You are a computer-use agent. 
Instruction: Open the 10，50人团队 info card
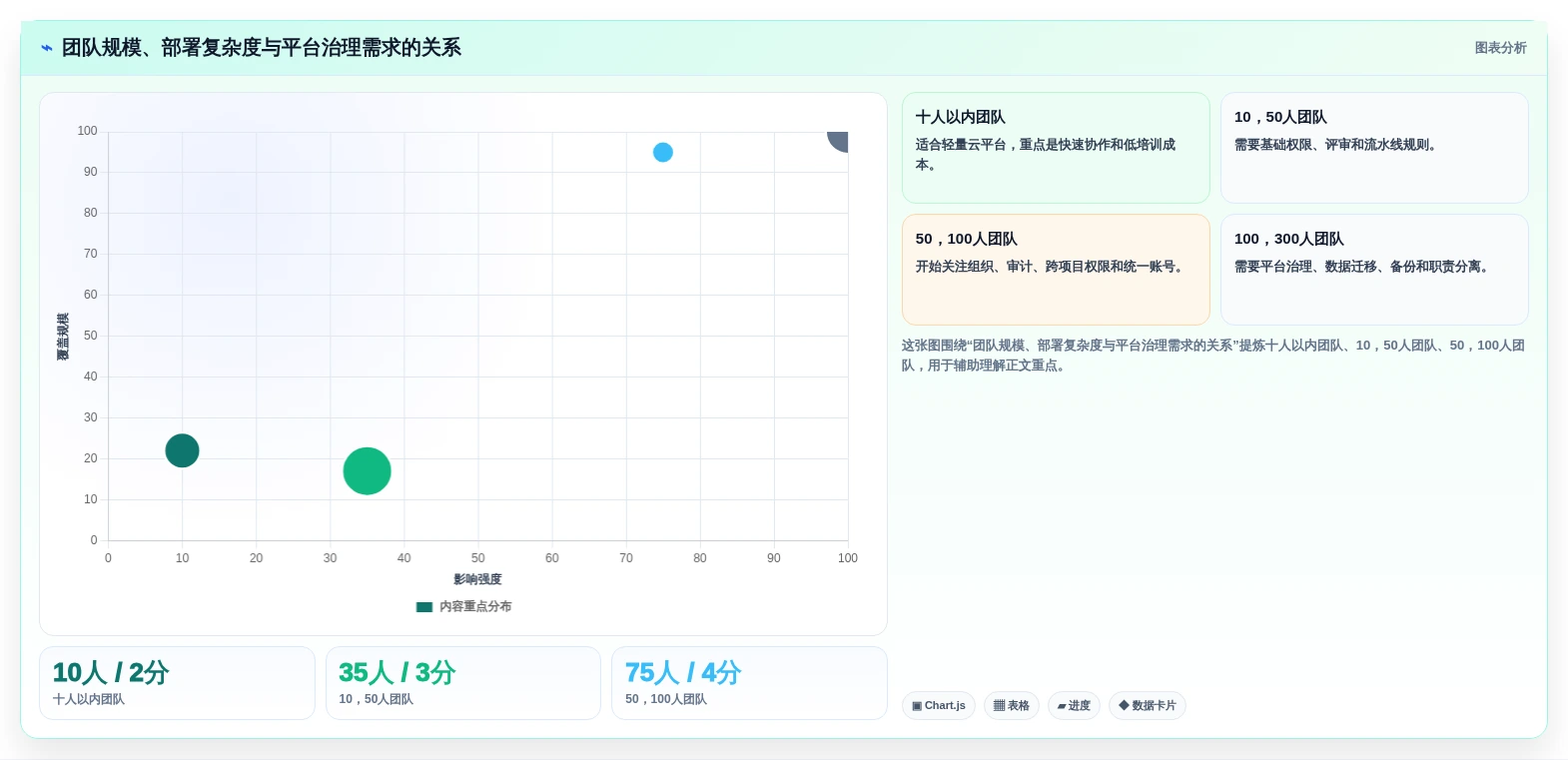coord(1374,148)
